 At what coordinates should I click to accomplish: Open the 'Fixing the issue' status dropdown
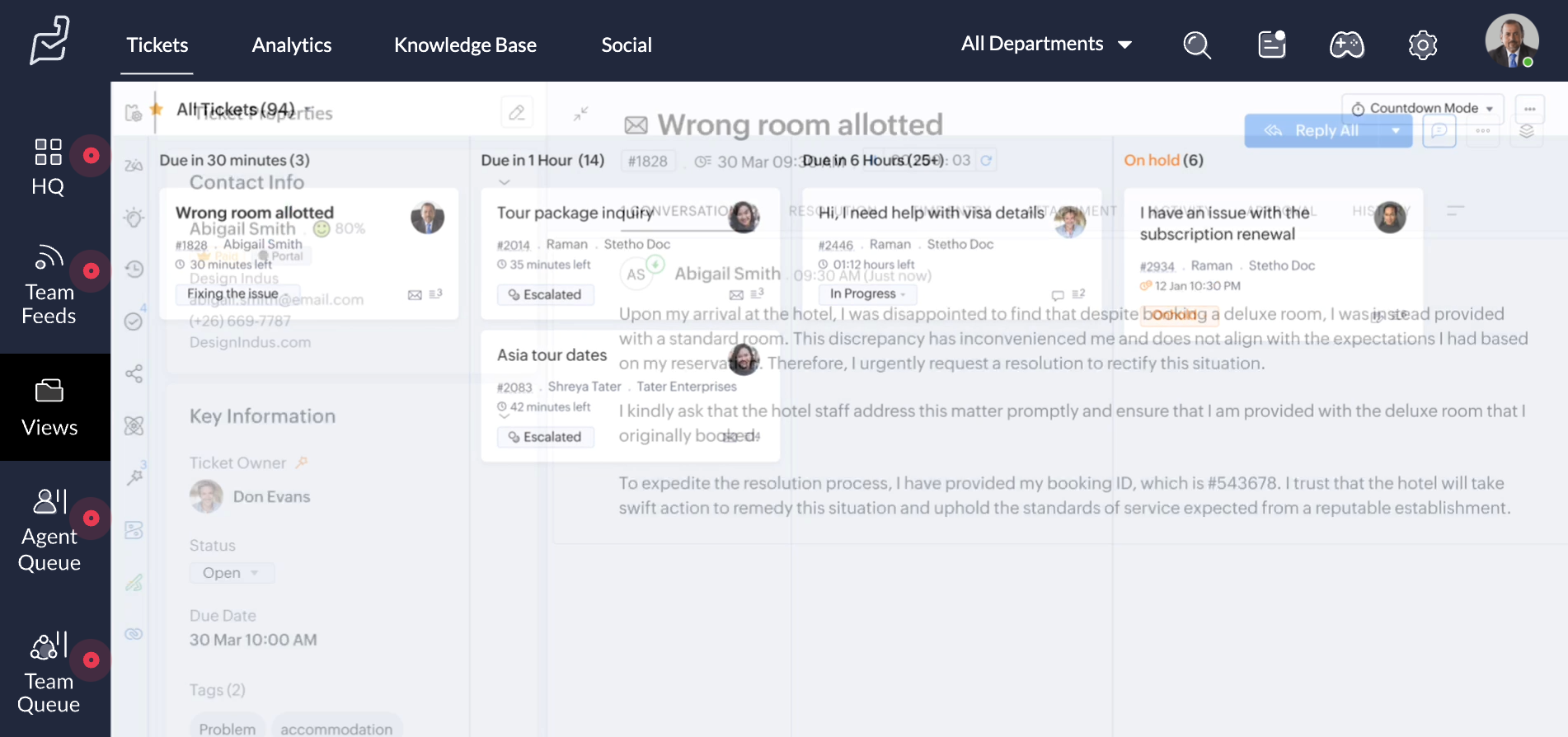pyautogui.click(x=237, y=293)
